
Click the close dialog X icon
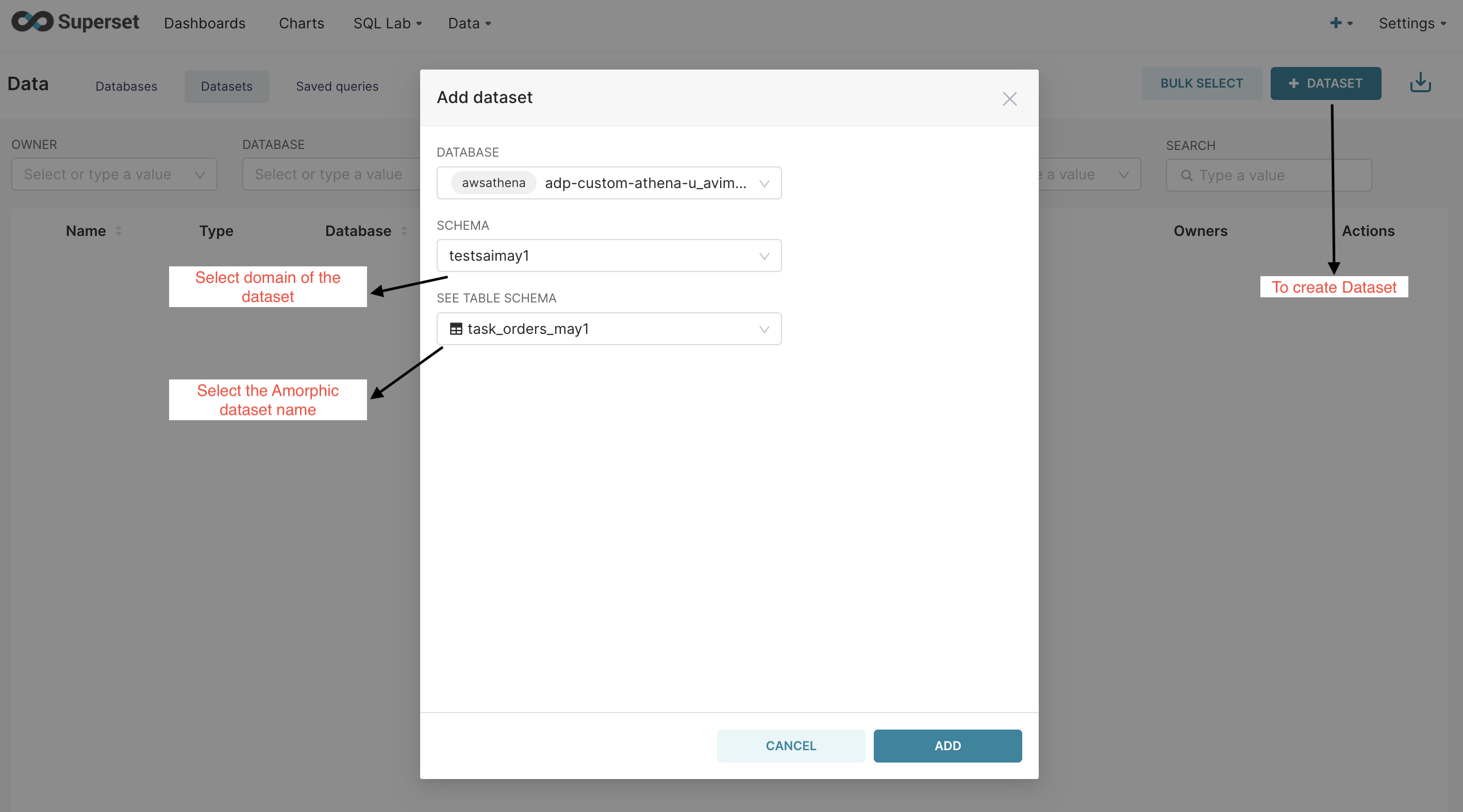[x=1010, y=99]
